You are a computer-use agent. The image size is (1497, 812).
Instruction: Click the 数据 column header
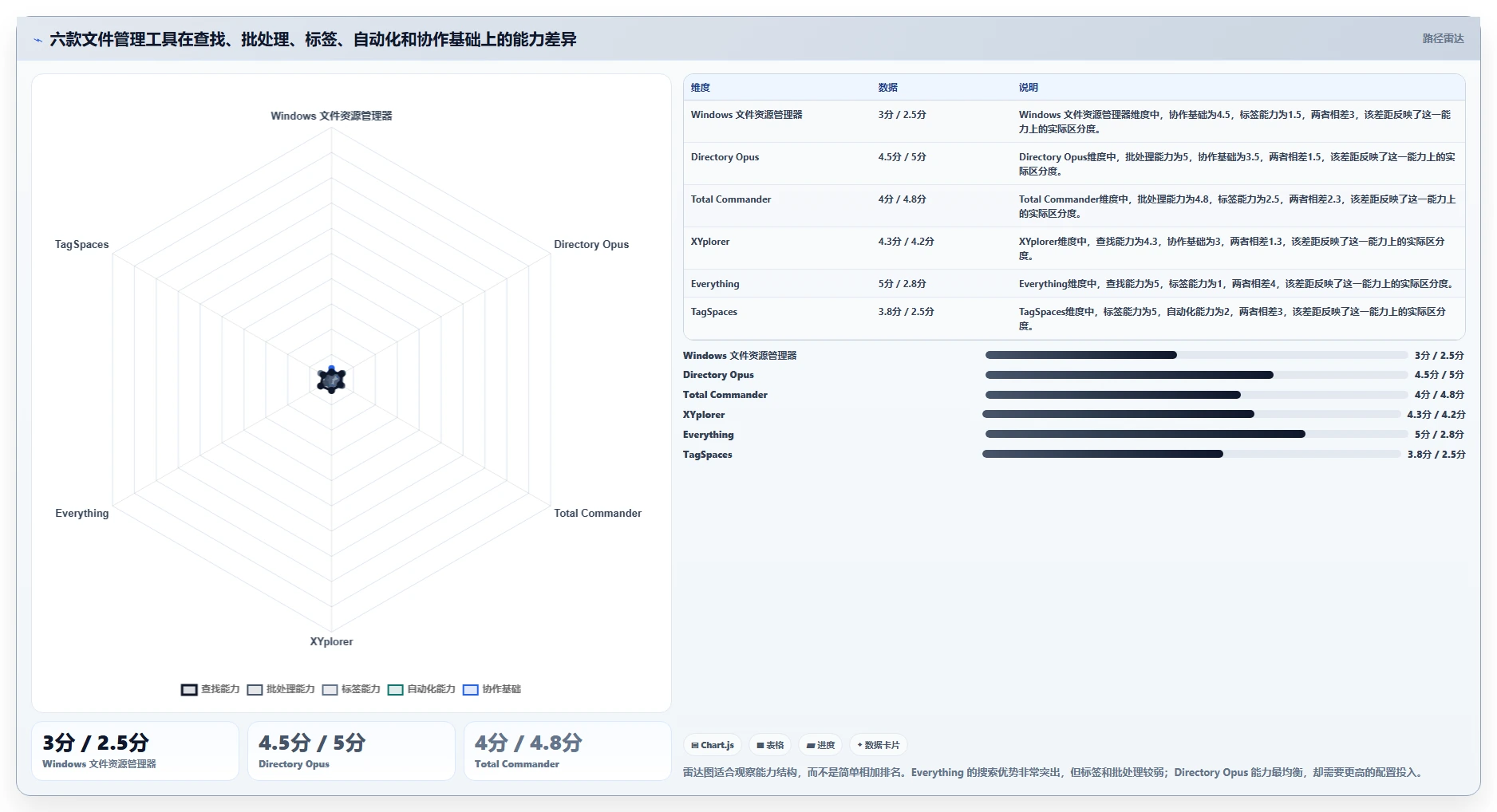tap(888, 88)
